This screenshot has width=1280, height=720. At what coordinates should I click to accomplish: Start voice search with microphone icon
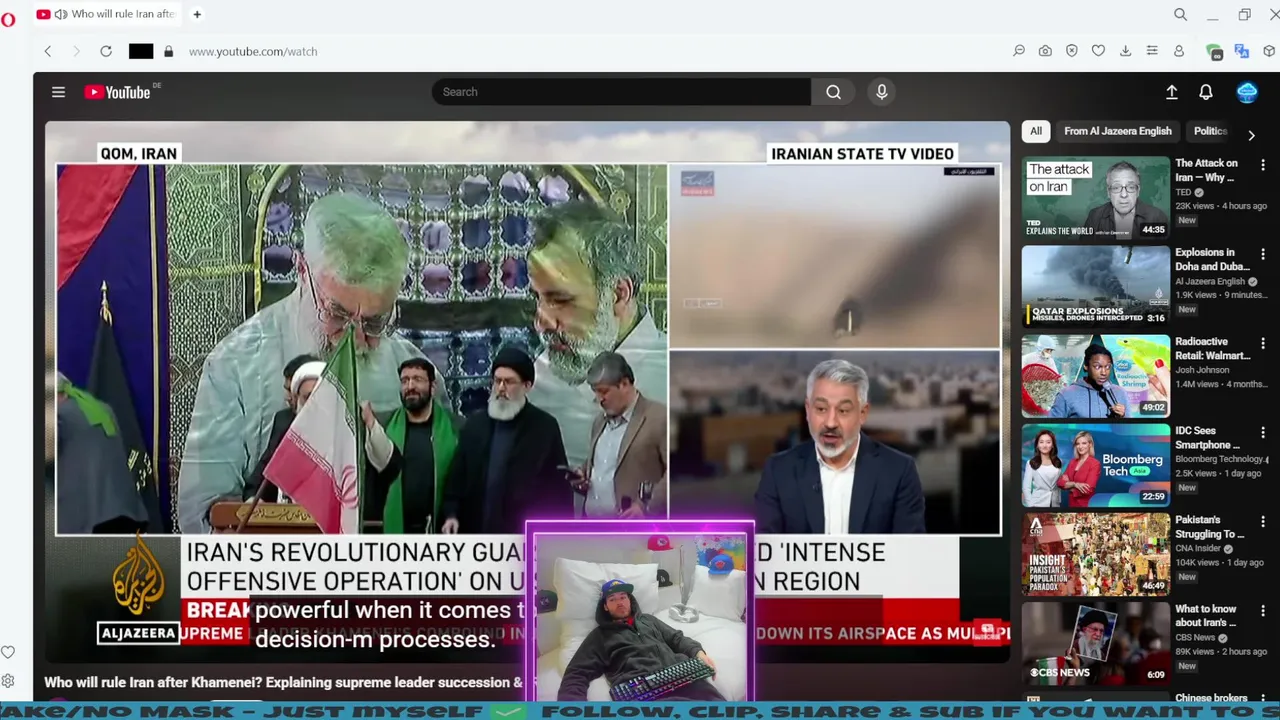point(881,92)
